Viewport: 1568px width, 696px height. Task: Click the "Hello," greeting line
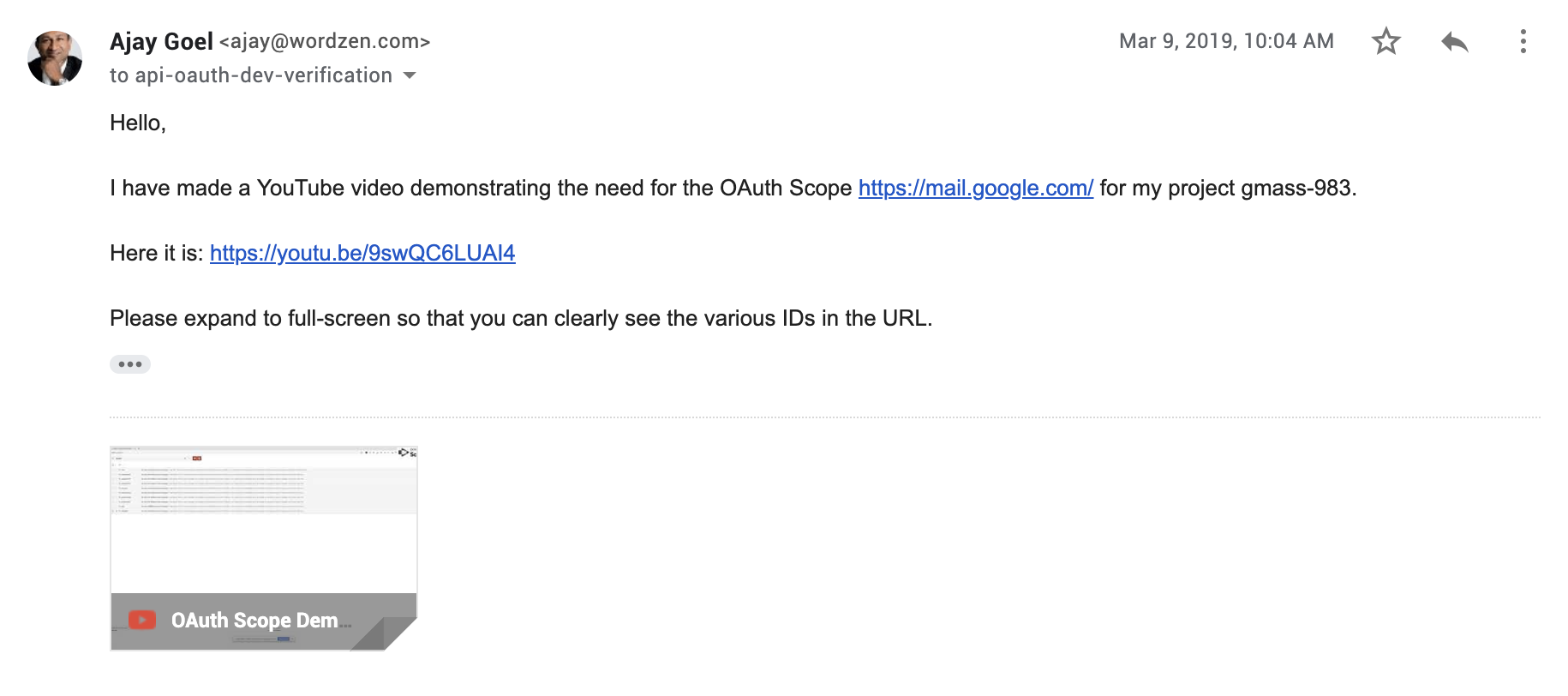[138, 123]
